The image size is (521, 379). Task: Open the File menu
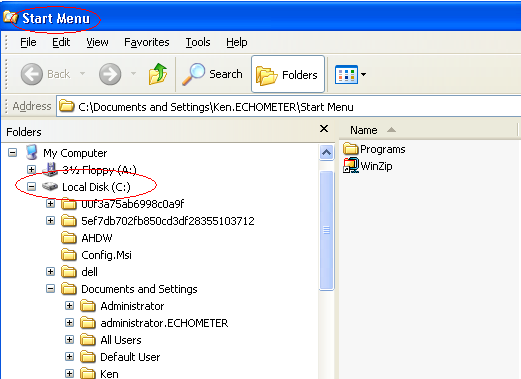pyautogui.click(x=28, y=42)
